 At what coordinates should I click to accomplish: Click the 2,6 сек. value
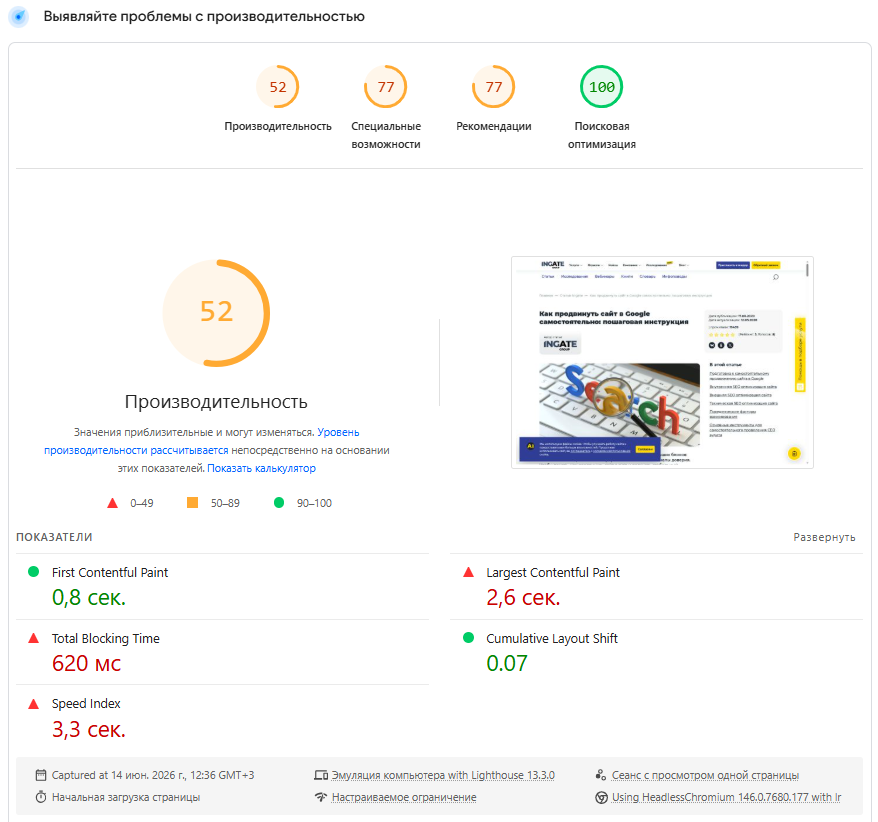(523, 597)
